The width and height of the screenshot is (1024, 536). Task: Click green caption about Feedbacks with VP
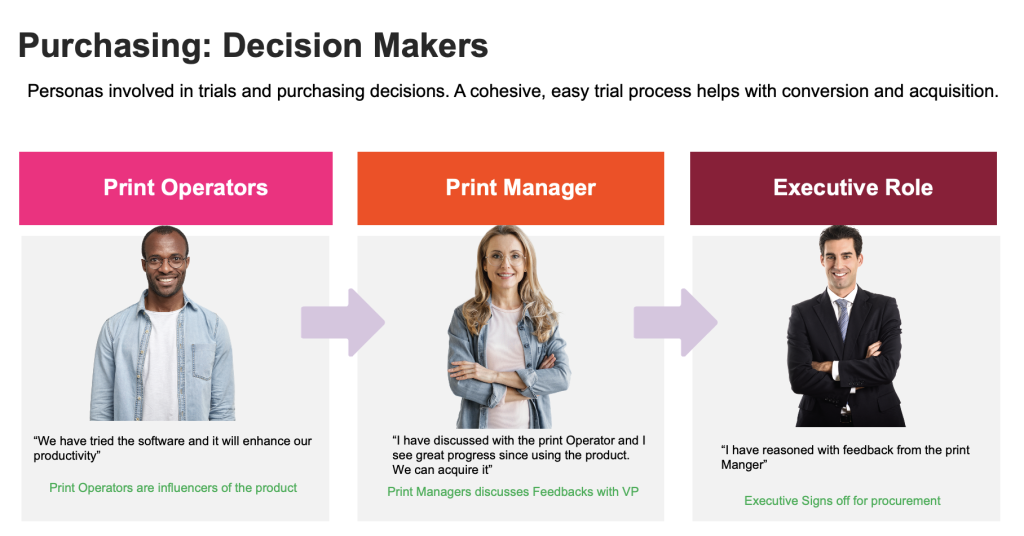pyautogui.click(x=512, y=491)
